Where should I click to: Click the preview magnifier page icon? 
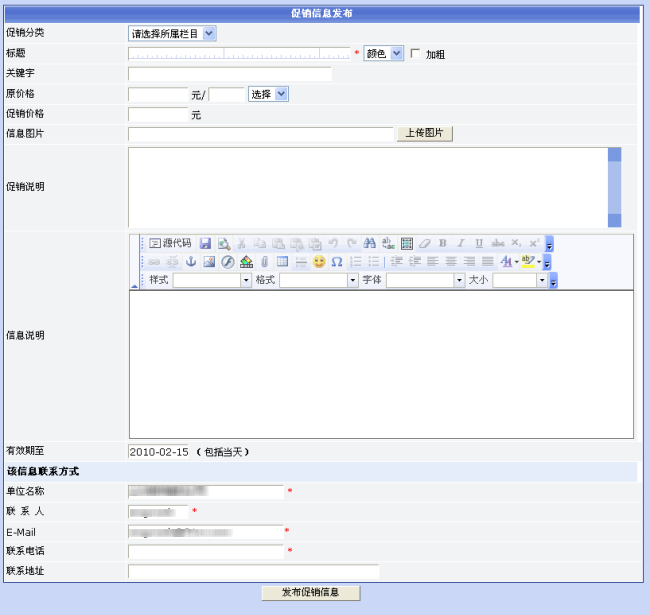pyautogui.click(x=224, y=243)
